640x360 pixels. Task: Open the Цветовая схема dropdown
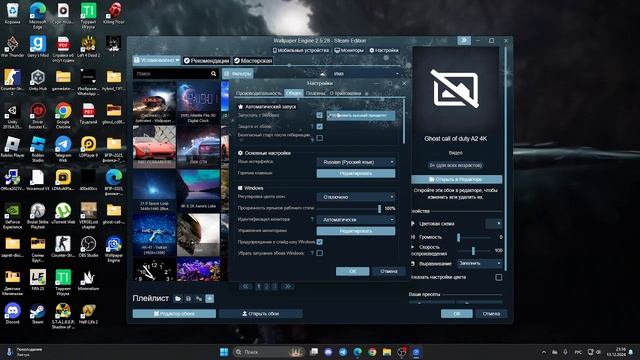(493, 224)
